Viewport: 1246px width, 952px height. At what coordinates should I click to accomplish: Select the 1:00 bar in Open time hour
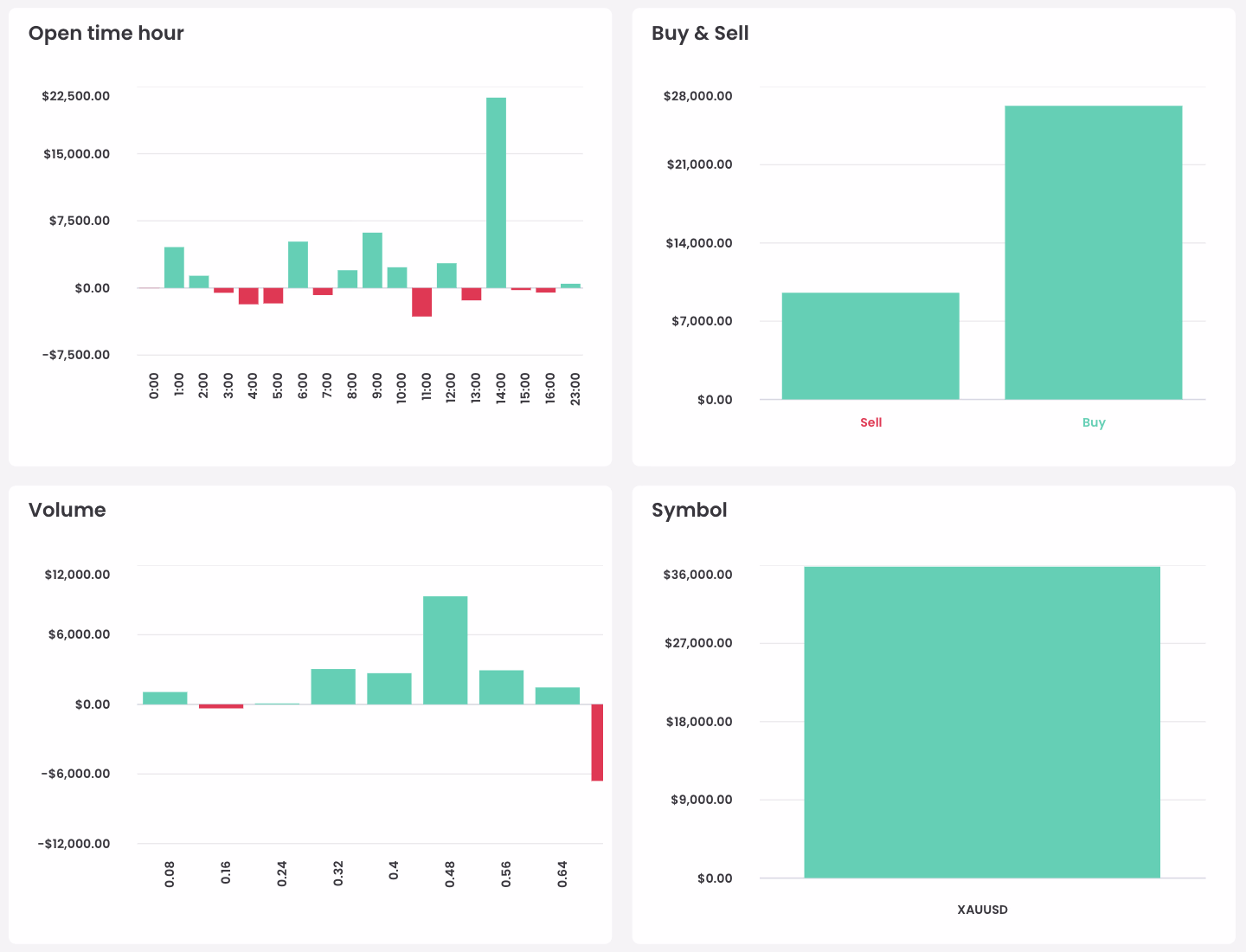[174, 267]
